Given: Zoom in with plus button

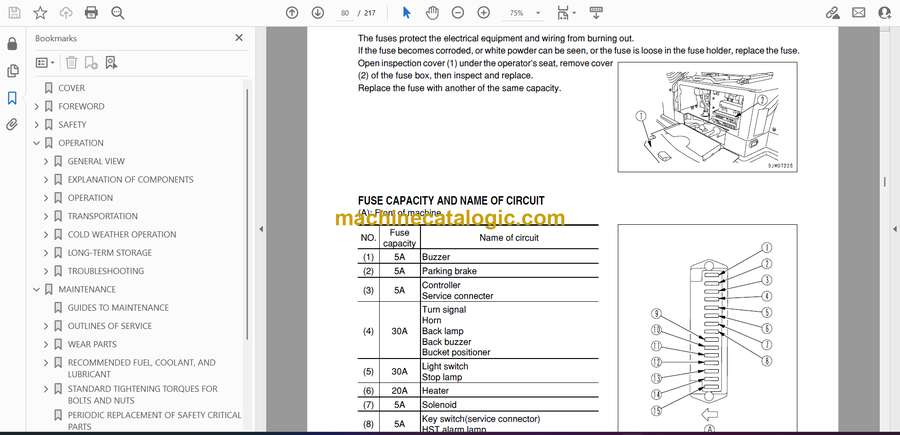Looking at the screenshot, I should click(483, 13).
